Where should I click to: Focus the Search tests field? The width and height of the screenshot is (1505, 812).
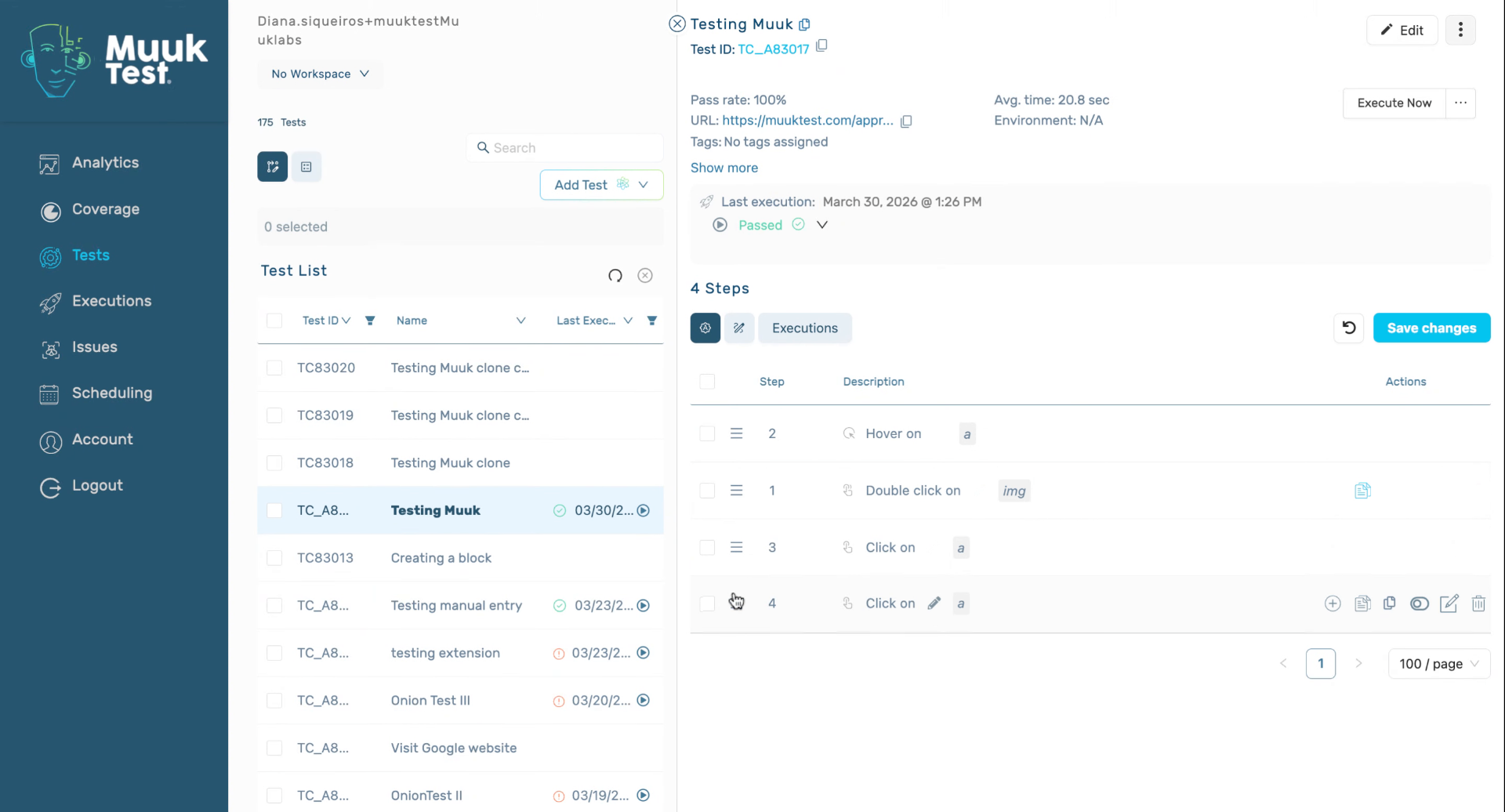point(564,147)
